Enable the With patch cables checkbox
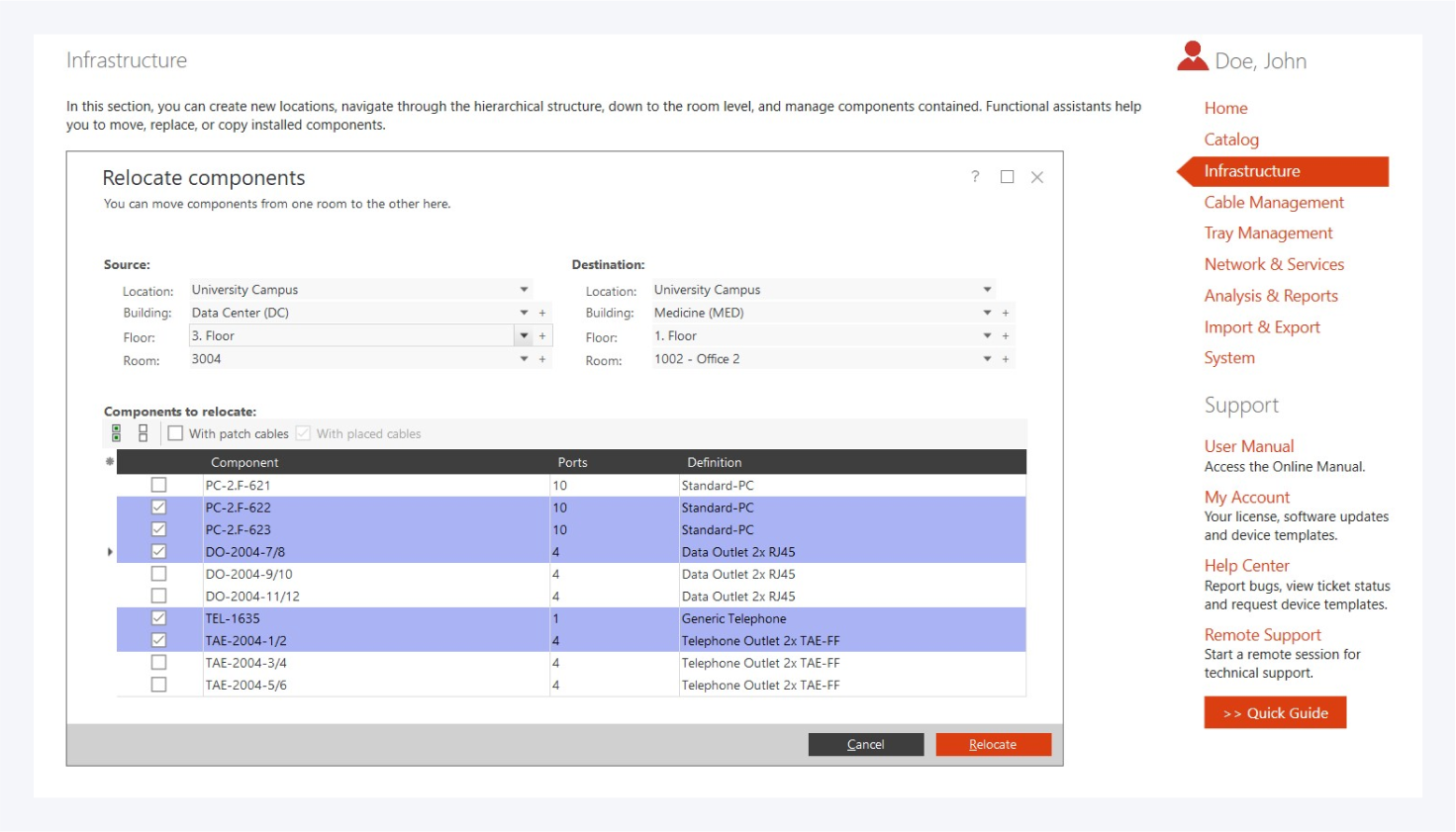Viewport: 1456px width, 832px height. tap(176, 433)
